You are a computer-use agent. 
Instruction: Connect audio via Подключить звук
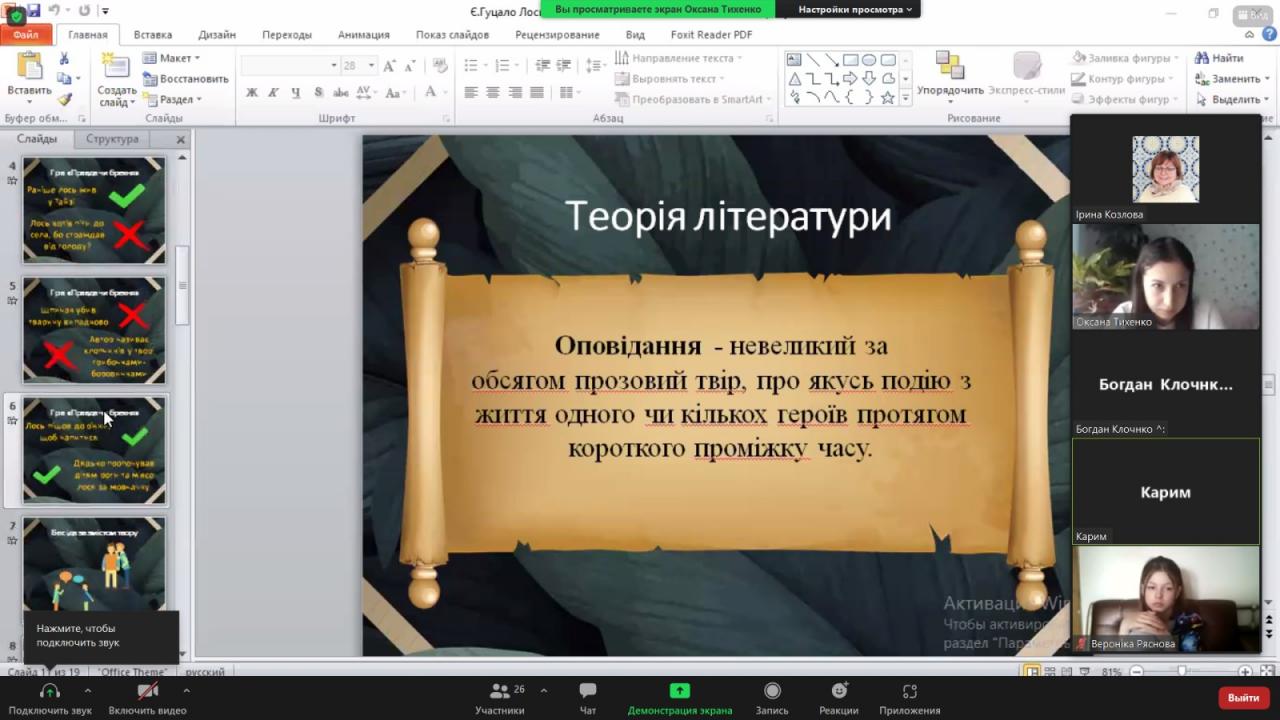(x=50, y=697)
